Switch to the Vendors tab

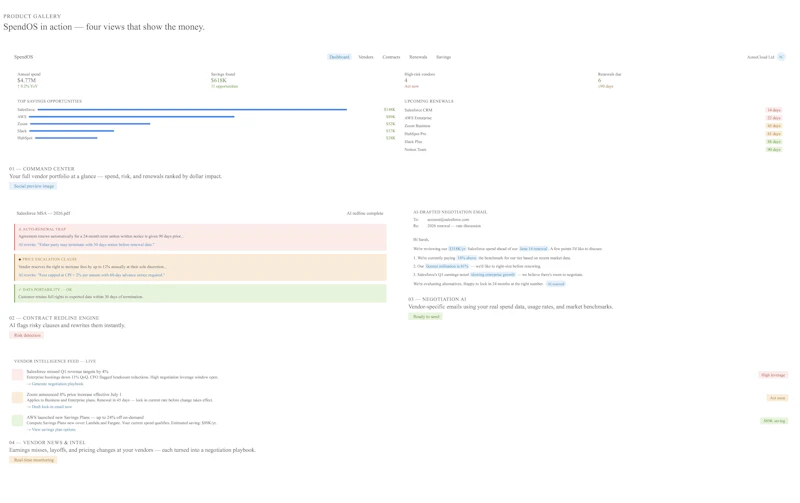click(366, 57)
